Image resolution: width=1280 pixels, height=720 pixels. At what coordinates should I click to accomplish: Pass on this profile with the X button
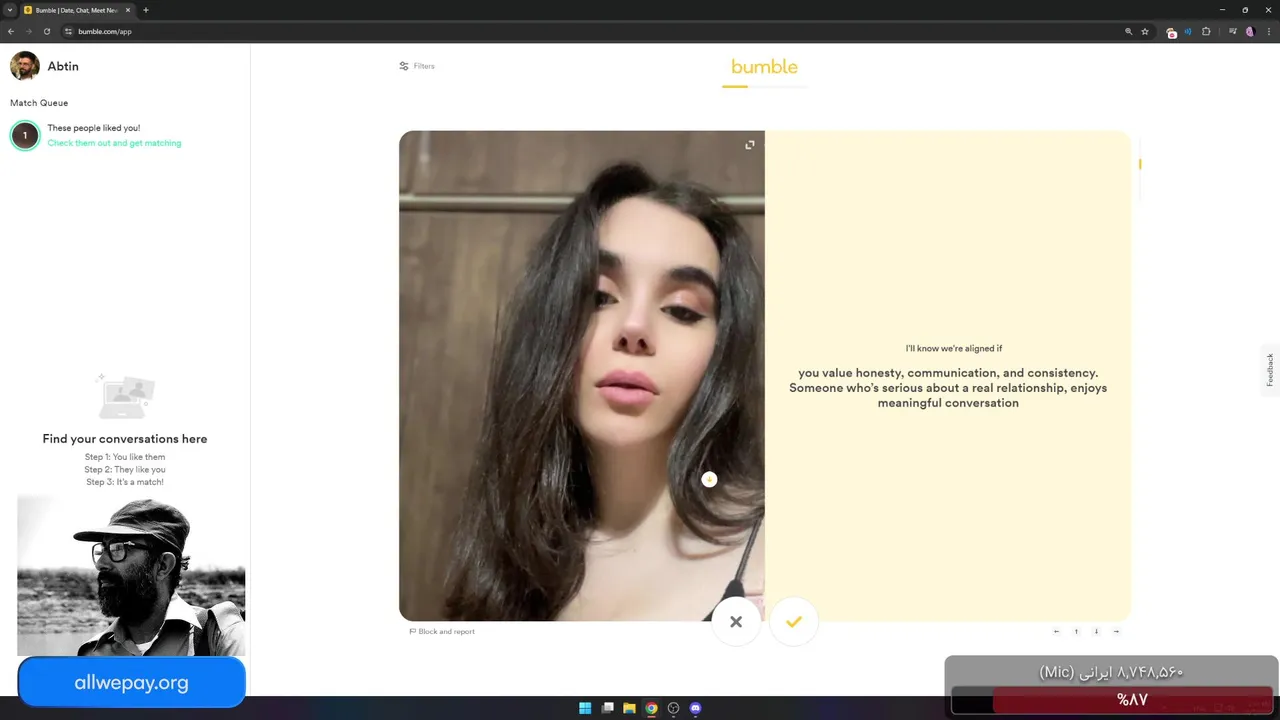click(736, 622)
